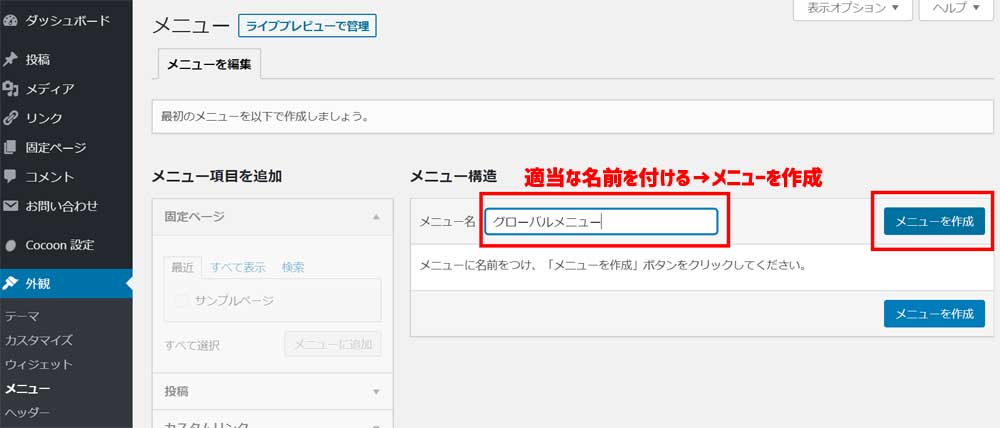Check the サンプルページ checkbox
The image size is (1000, 428).
(181, 300)
